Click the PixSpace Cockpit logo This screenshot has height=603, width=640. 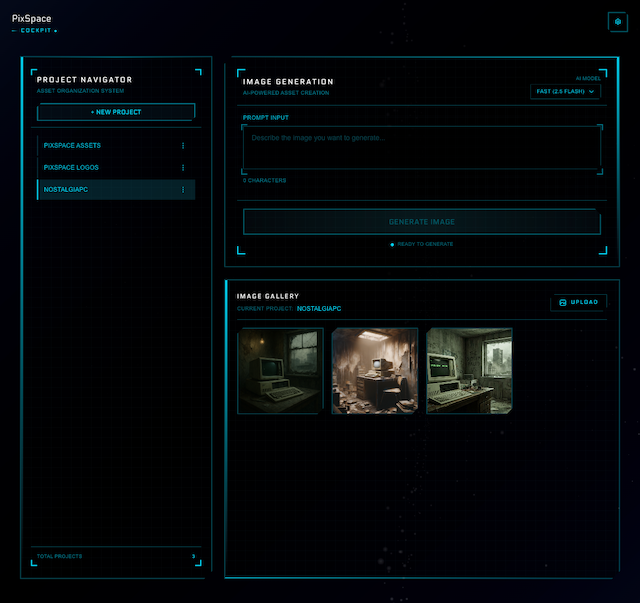(33, 23)
